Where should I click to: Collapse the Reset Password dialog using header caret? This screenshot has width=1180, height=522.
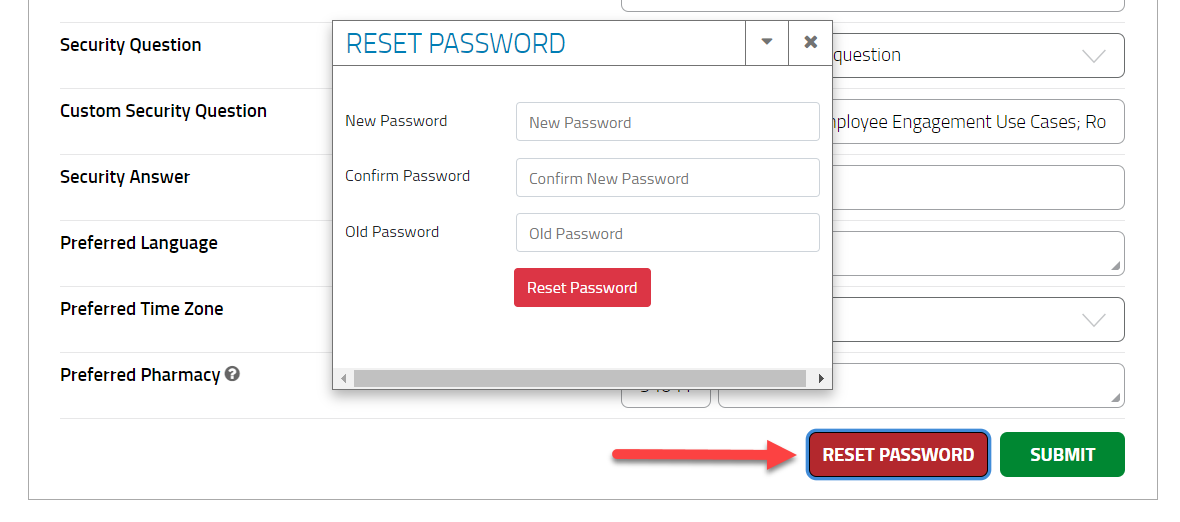(x=767, y=42)
